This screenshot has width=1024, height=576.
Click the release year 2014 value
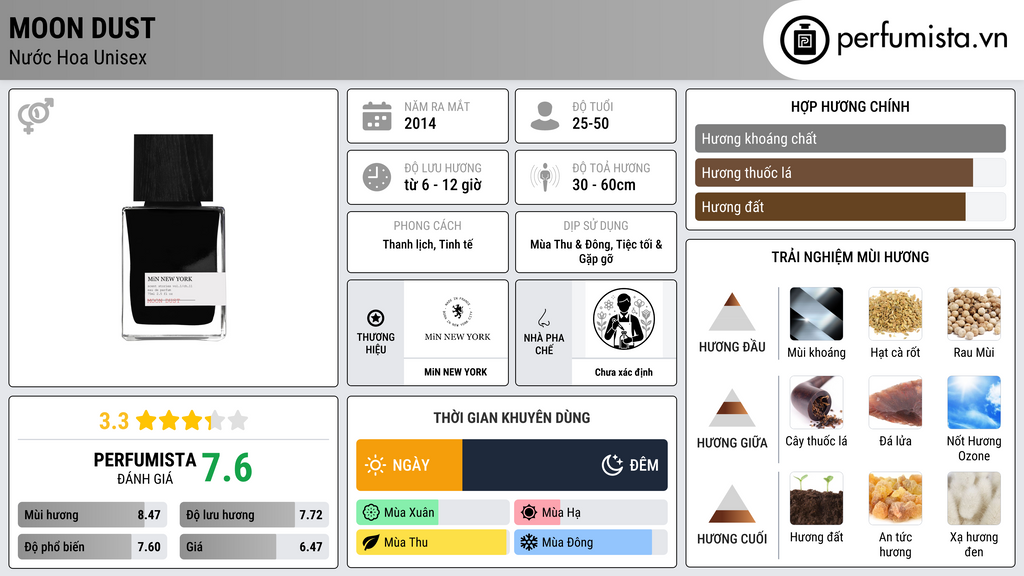(x=420, y=123)
